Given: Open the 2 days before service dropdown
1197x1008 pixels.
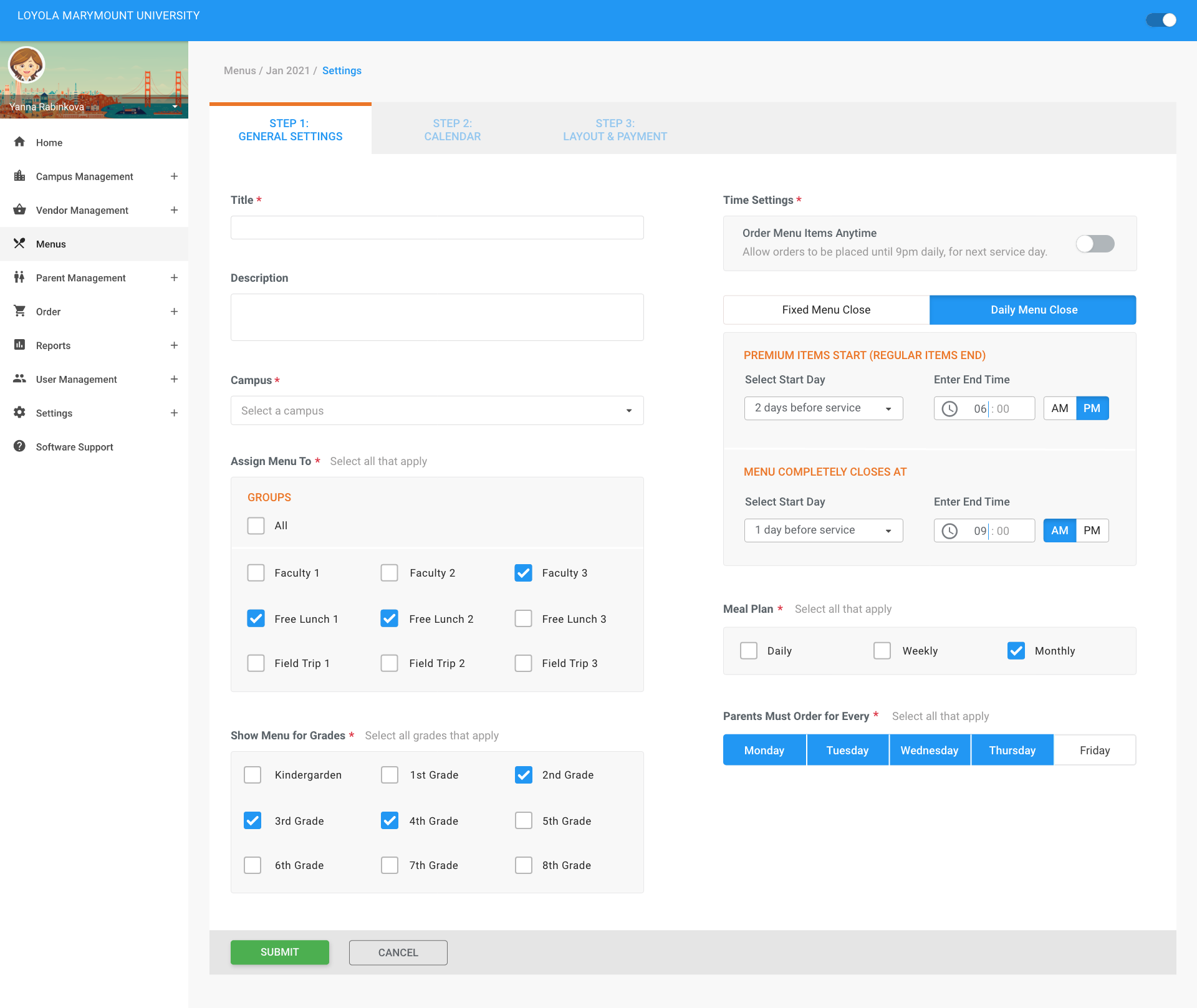Looking at the screenshot, I should tap(823, 408).
